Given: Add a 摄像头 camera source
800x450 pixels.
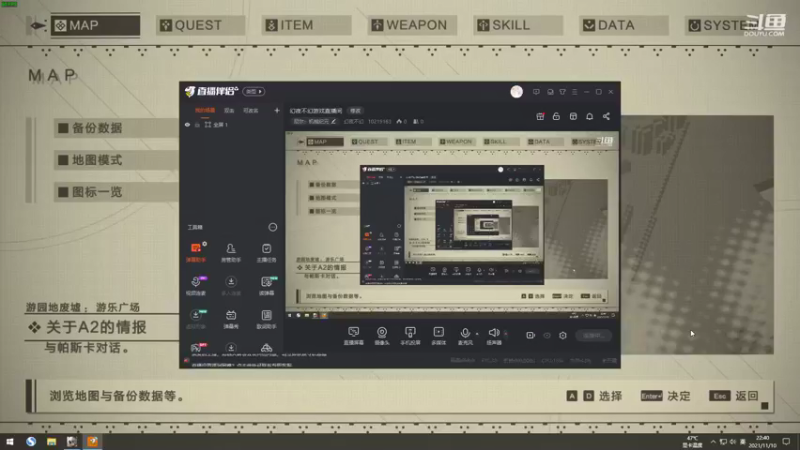Looking at the screenshot, I should tap(382, 335).
